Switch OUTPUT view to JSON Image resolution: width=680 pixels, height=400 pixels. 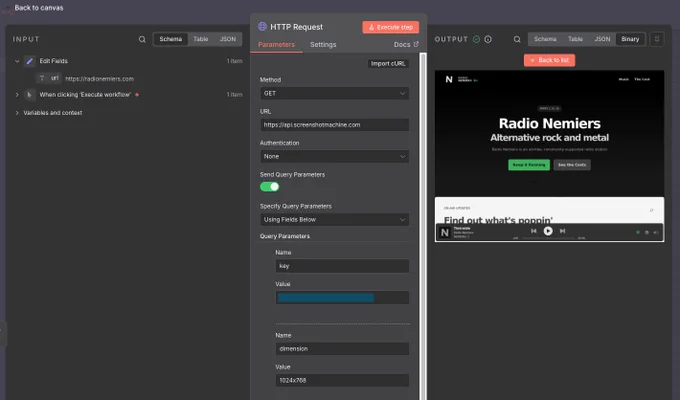(602, 39)
